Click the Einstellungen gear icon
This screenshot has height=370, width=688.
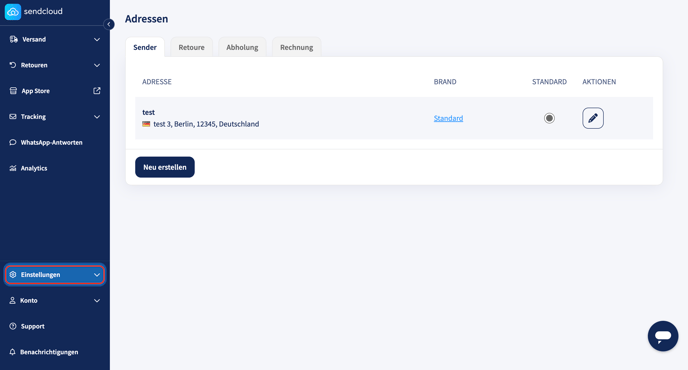(x=13, y=275)
